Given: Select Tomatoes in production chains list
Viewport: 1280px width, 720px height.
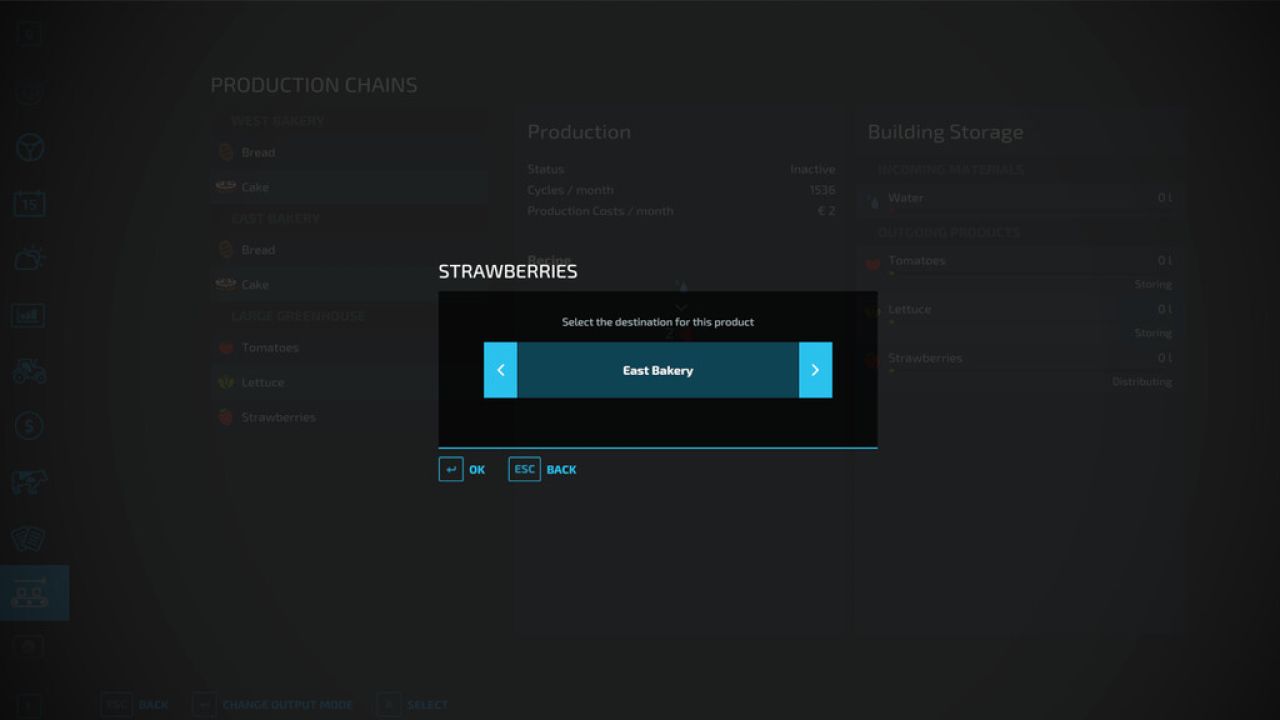Looking at the screenshot, I should coord(350,347).
